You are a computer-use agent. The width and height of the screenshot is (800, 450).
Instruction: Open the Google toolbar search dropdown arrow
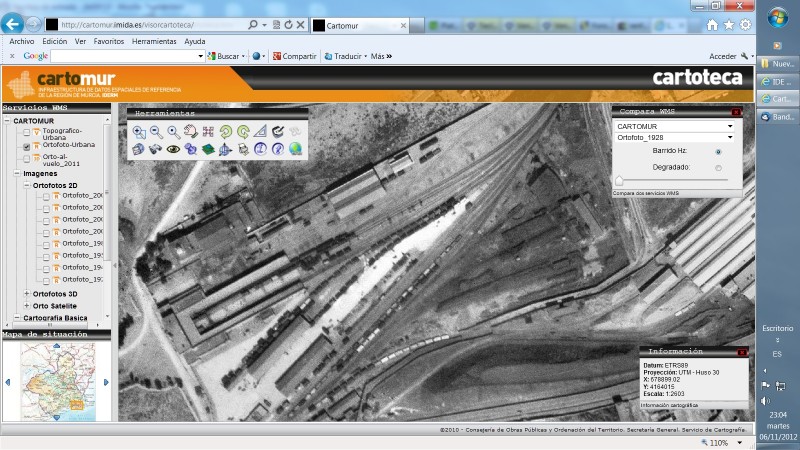(201, 56)
